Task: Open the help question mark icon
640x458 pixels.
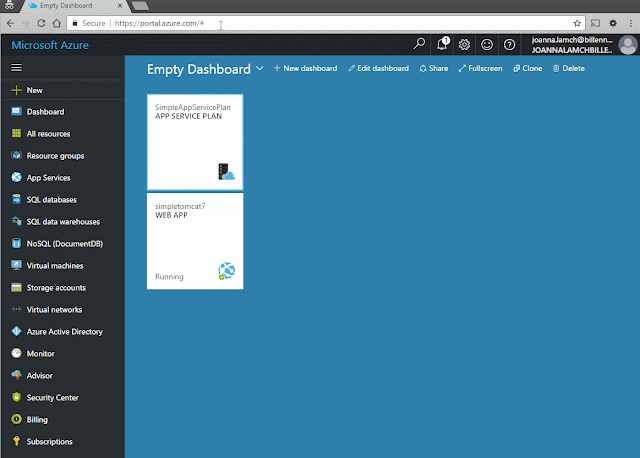Action: click(x=509, y=44)
